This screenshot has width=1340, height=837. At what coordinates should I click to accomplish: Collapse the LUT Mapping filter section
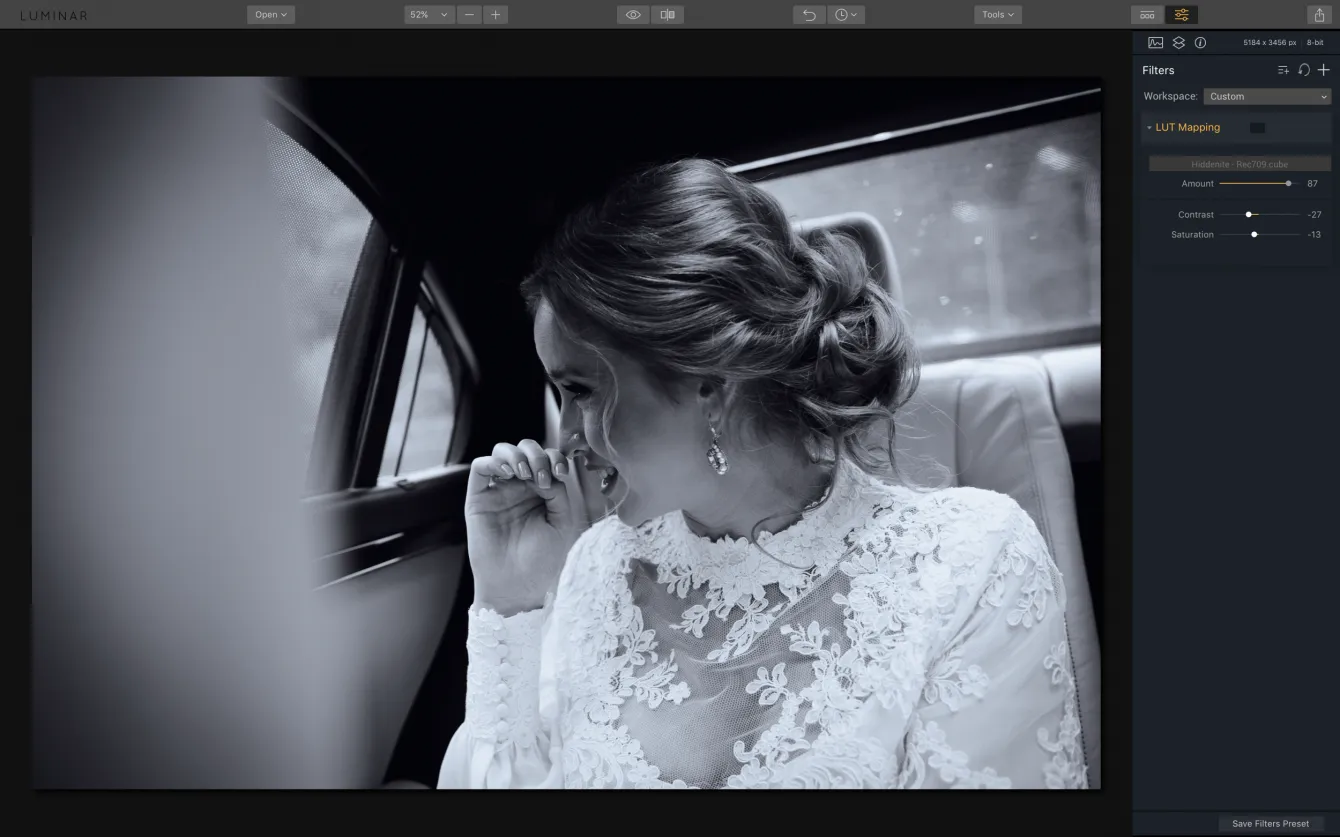pyautogui.click(x=1149, y=128)
